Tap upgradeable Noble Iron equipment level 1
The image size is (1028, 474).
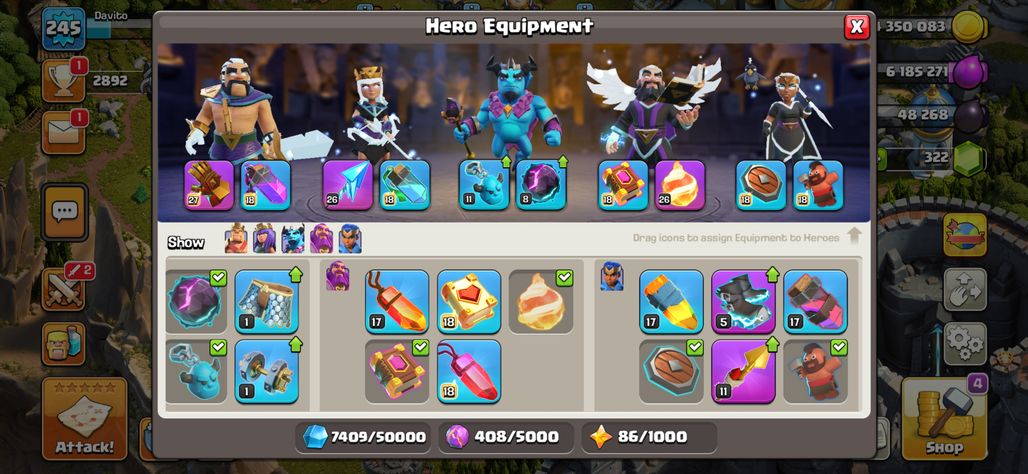pyautogui.click(x=266, y=371)
